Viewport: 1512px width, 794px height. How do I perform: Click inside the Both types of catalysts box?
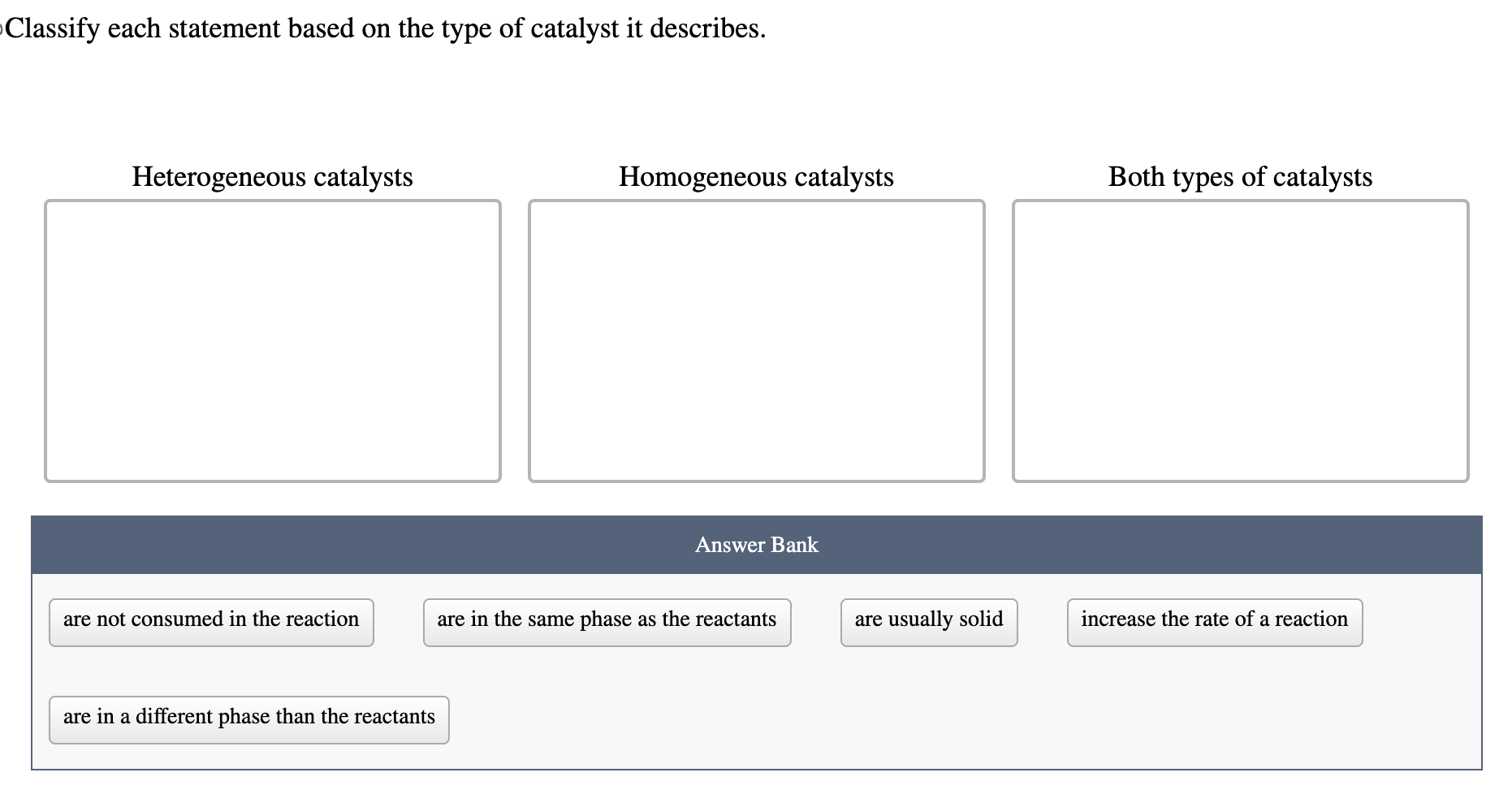[x=1241, y=341]
